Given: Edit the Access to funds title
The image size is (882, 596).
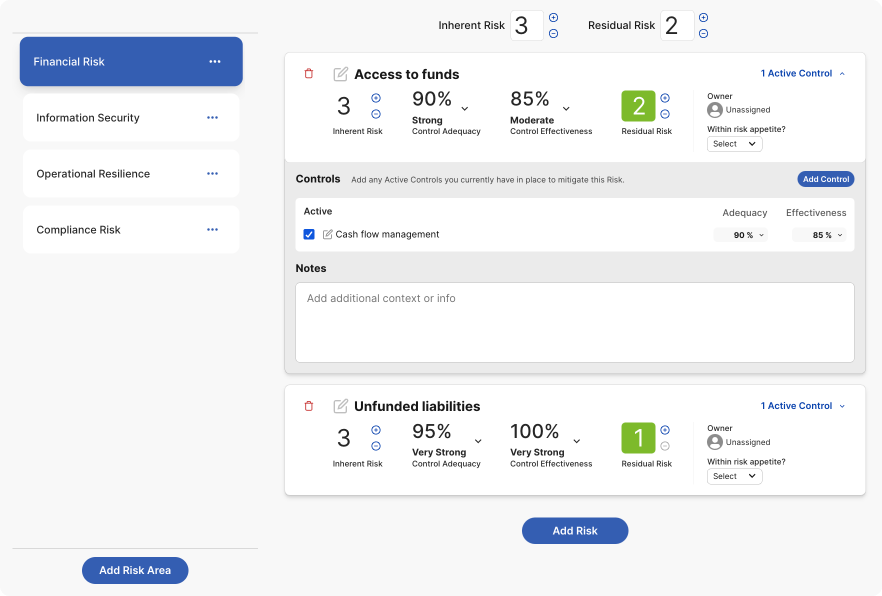Looking at the screenshot, I should coord(341,74).
